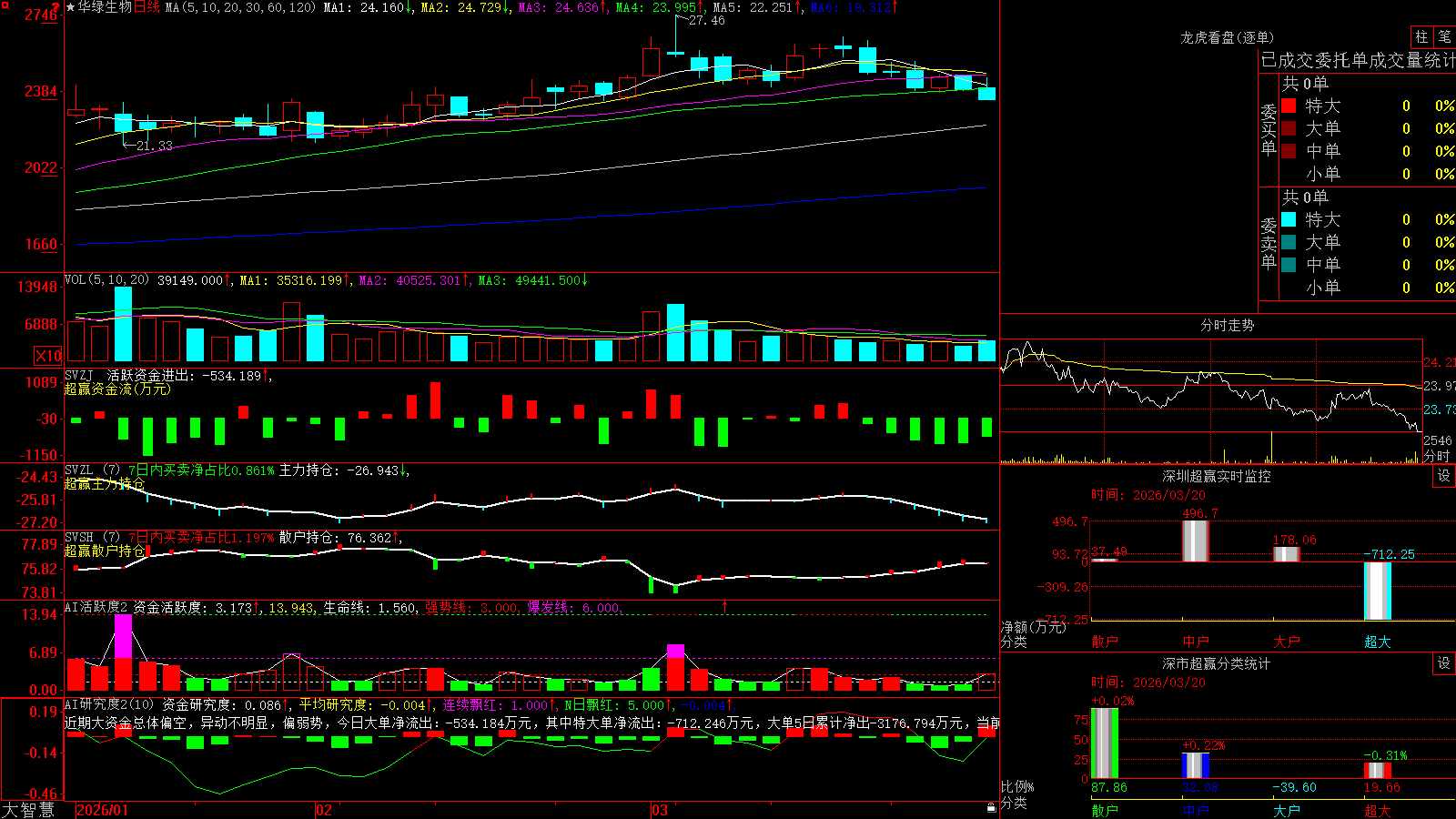Screen dimensions: 1456x819
Task: Open 设 settings for 深市超赢分类统计
Action: coord(1444,663)
